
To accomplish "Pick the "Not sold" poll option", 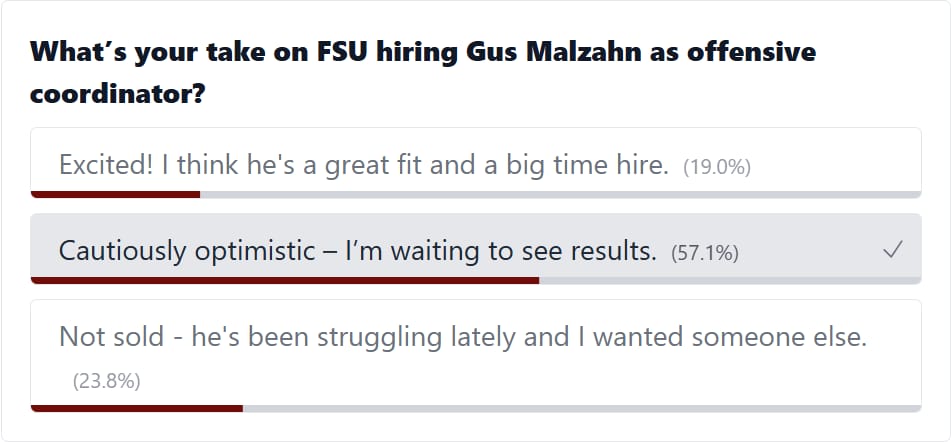I will [462, 337].
